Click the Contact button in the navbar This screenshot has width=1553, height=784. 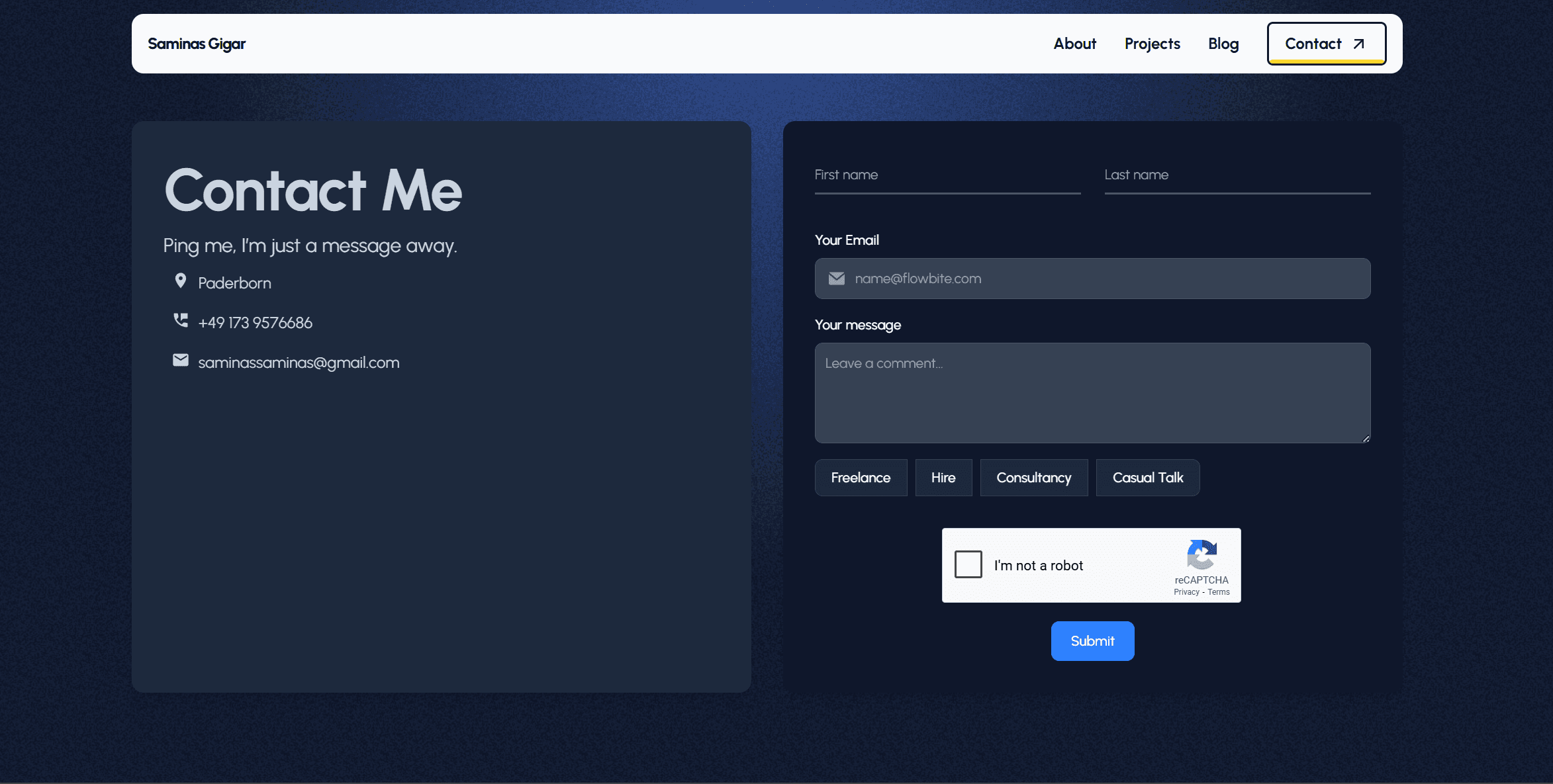1324,44
